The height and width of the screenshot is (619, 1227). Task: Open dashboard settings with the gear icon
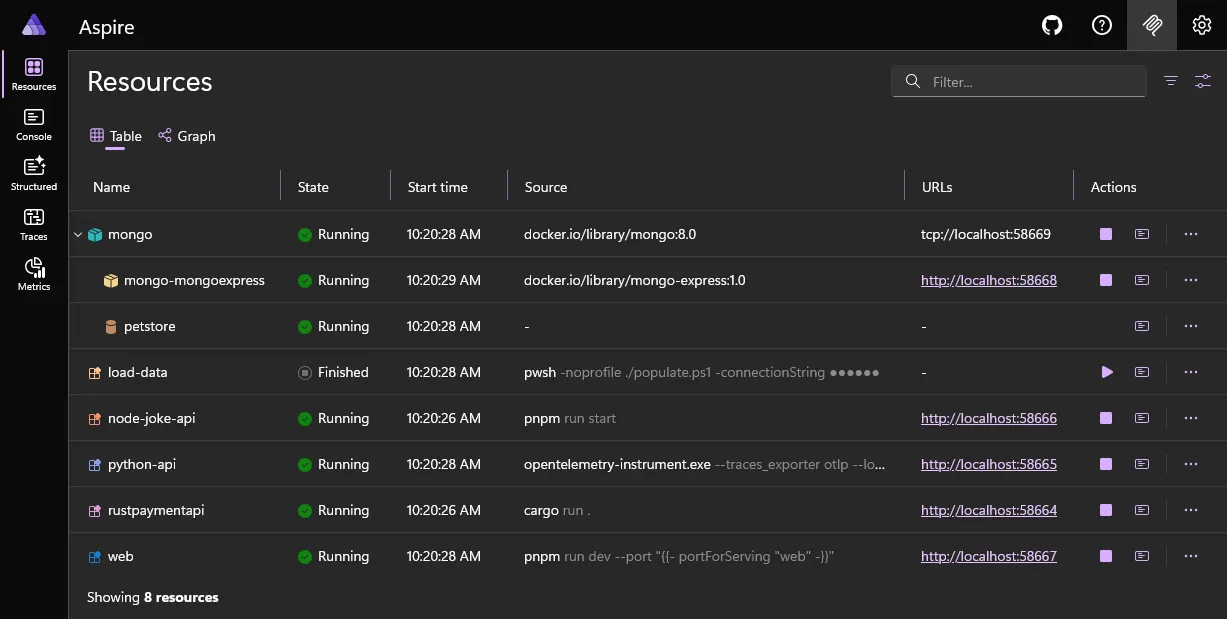(x=1201, y=25)
